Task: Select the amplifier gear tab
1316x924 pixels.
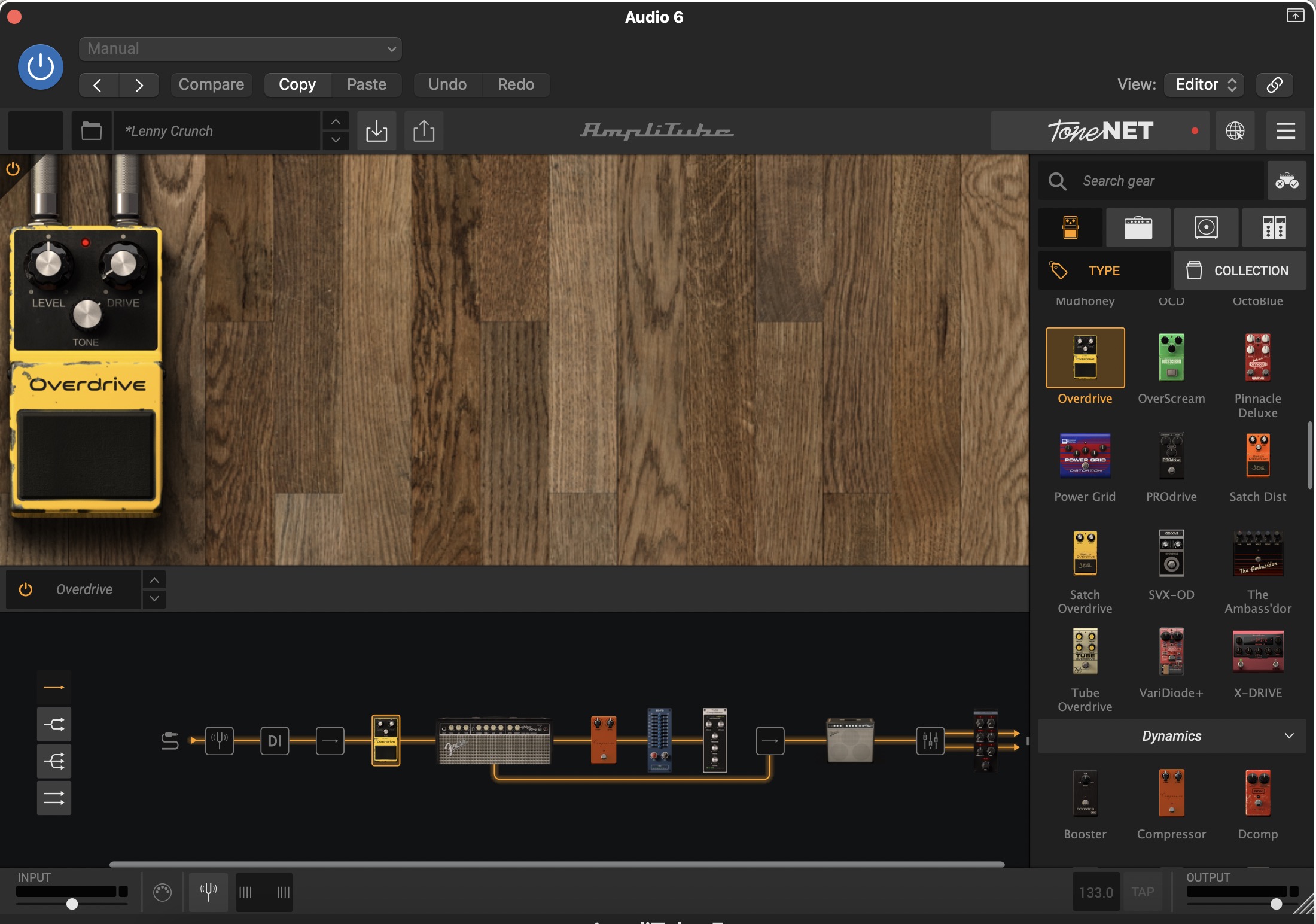Action: [1138, 227]
